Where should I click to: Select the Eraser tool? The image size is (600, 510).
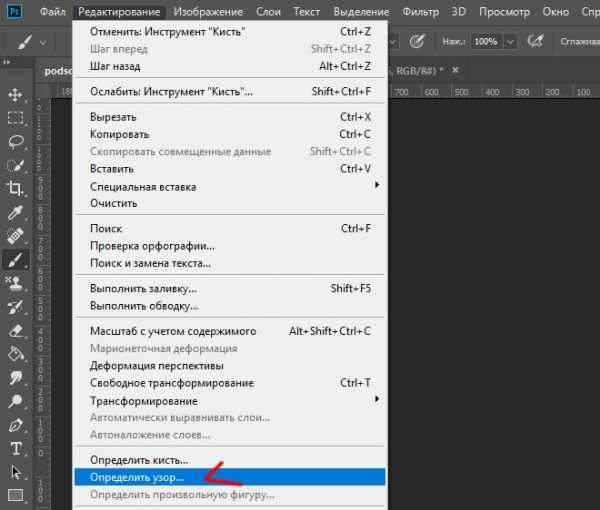pyautogui.click(x=16, y=330)
